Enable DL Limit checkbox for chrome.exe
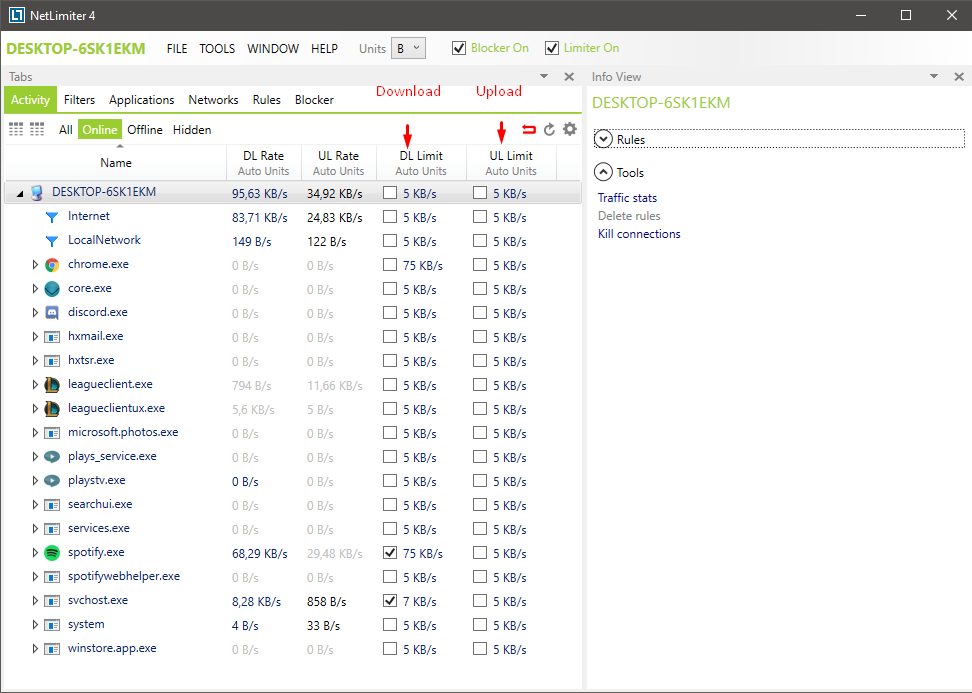The width and height of the screenshot is (972, 693). [x=390, y=265]
